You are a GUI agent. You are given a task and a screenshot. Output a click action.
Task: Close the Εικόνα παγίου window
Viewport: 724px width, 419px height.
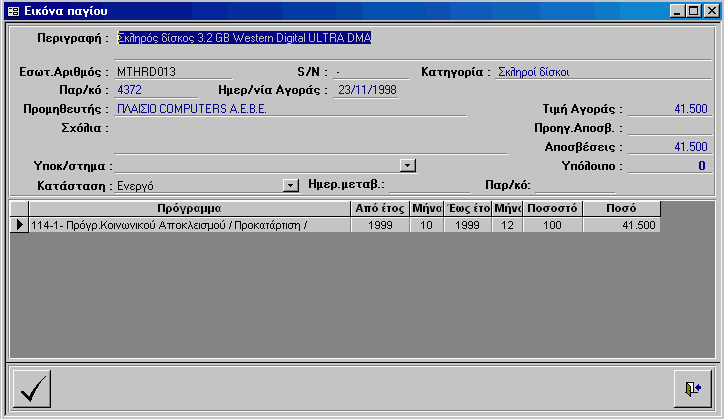click(x=710, y=10)
